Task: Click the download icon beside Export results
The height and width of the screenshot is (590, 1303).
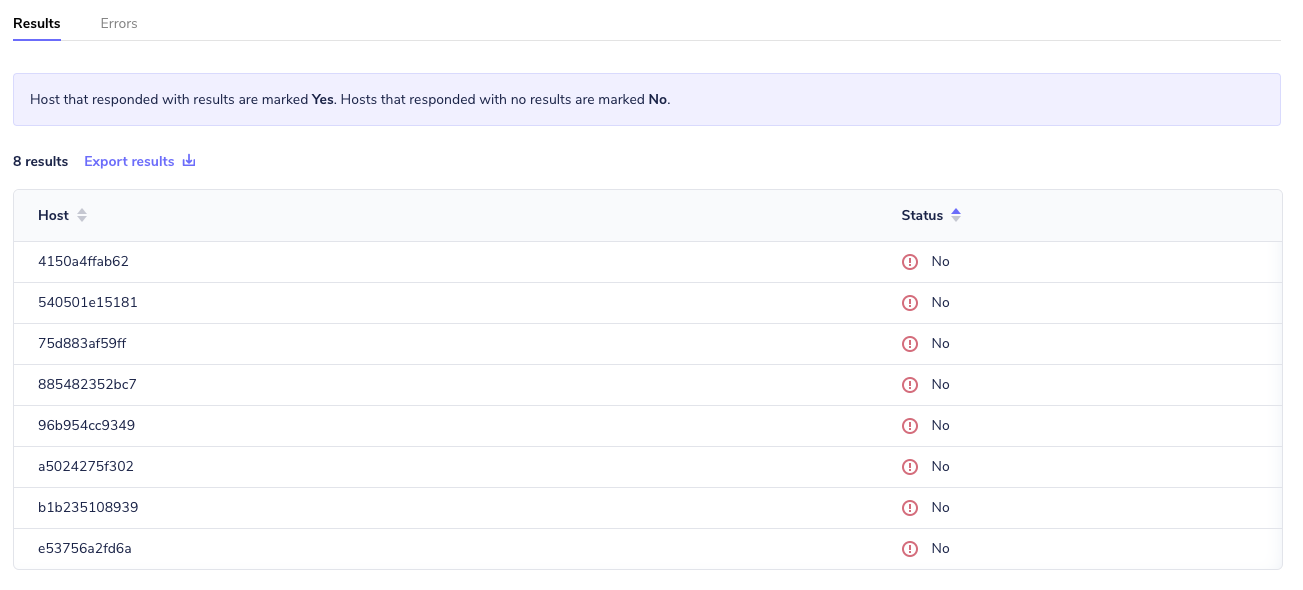Action: [188, 160]
